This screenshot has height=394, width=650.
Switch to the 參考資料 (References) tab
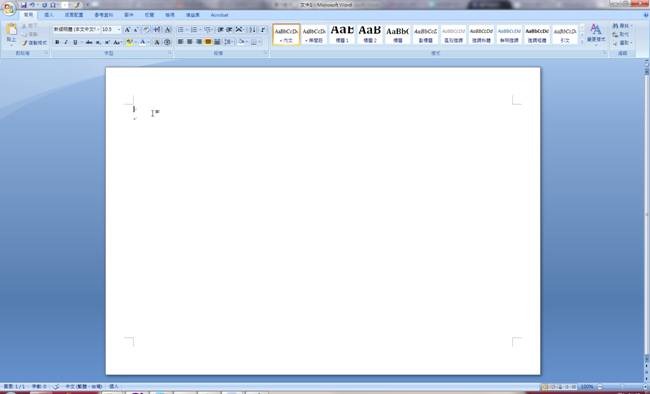tap(104, 15)
